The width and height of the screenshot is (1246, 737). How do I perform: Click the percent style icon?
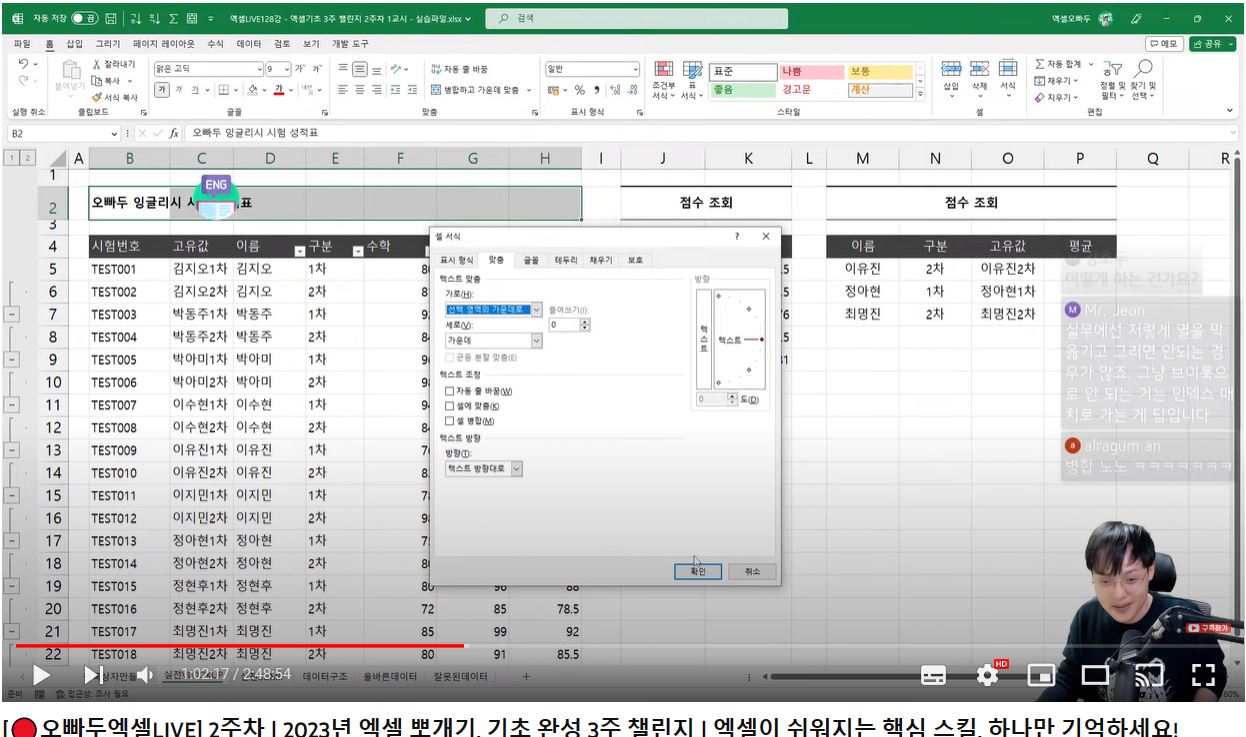pos(579,90)
